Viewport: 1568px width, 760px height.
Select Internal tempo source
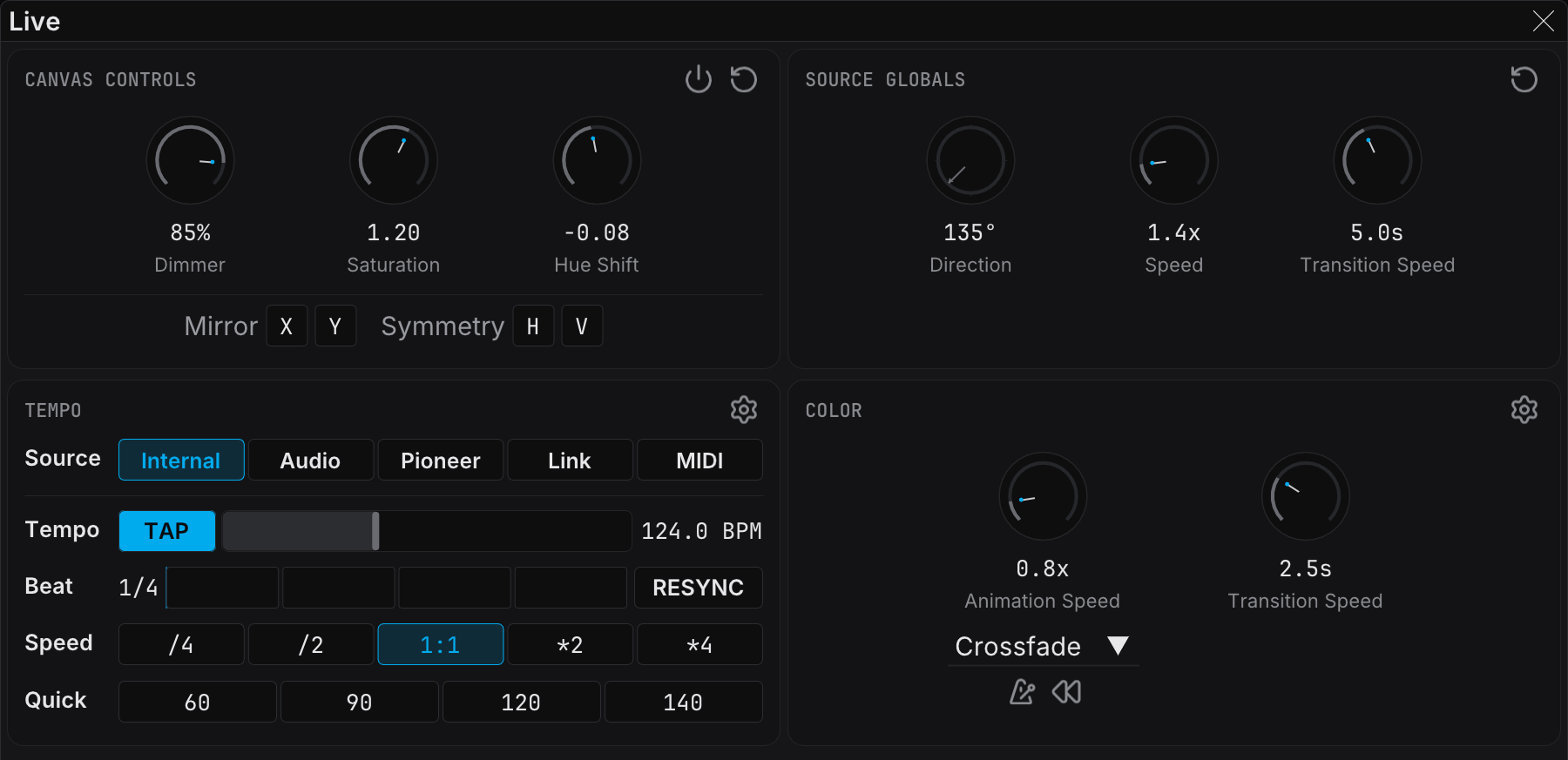tap(181, 460)
